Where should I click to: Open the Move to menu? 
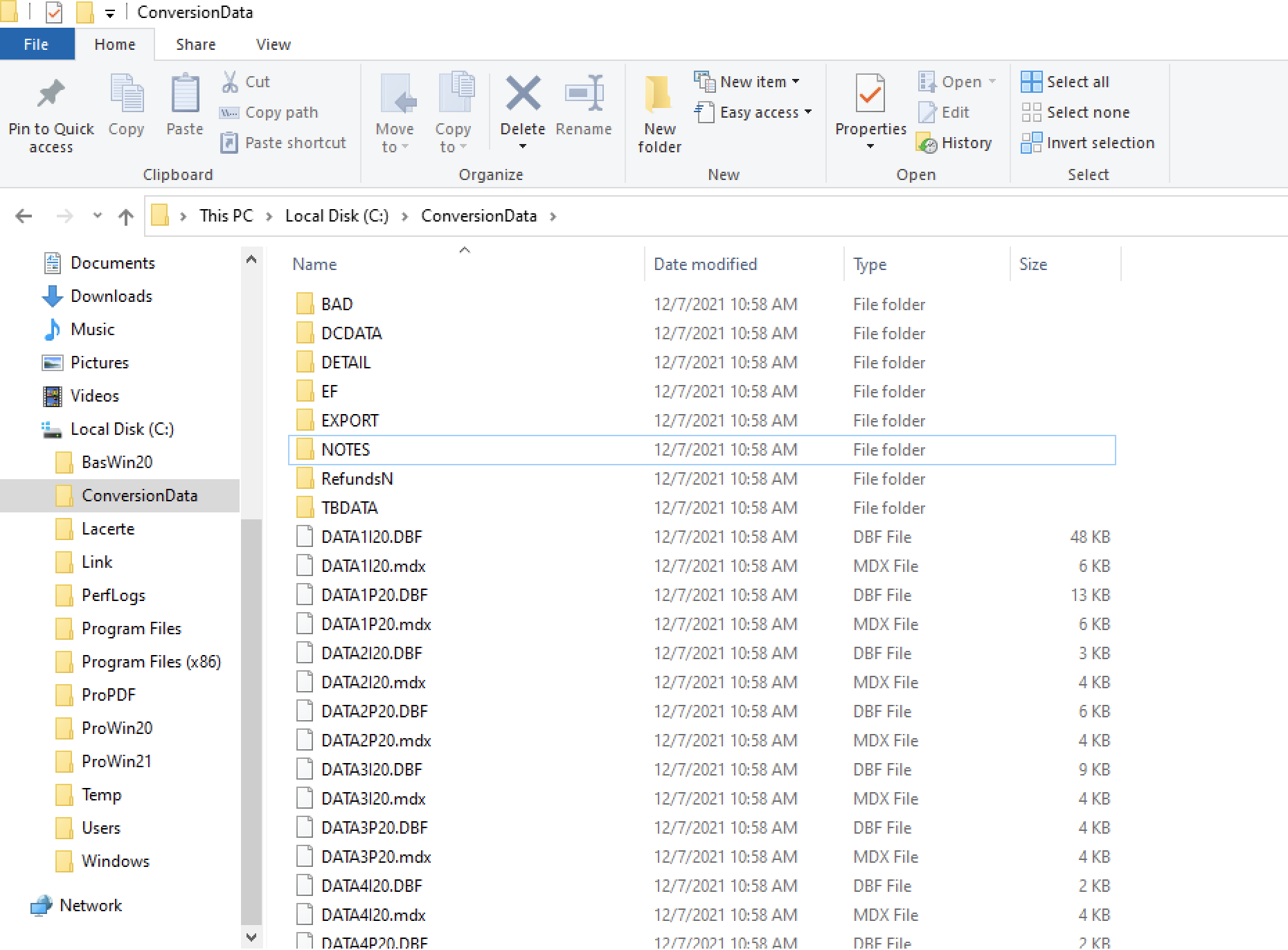(x=395, y=114)
